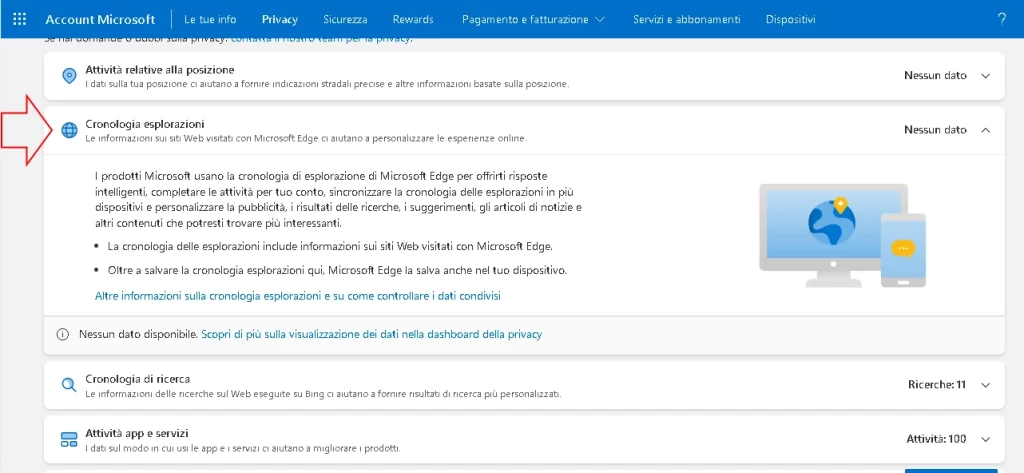The image size is (1024, 473).
Task: Click the Account Microsoft home link
Action: pyautogui.click(x=100, y=20)
